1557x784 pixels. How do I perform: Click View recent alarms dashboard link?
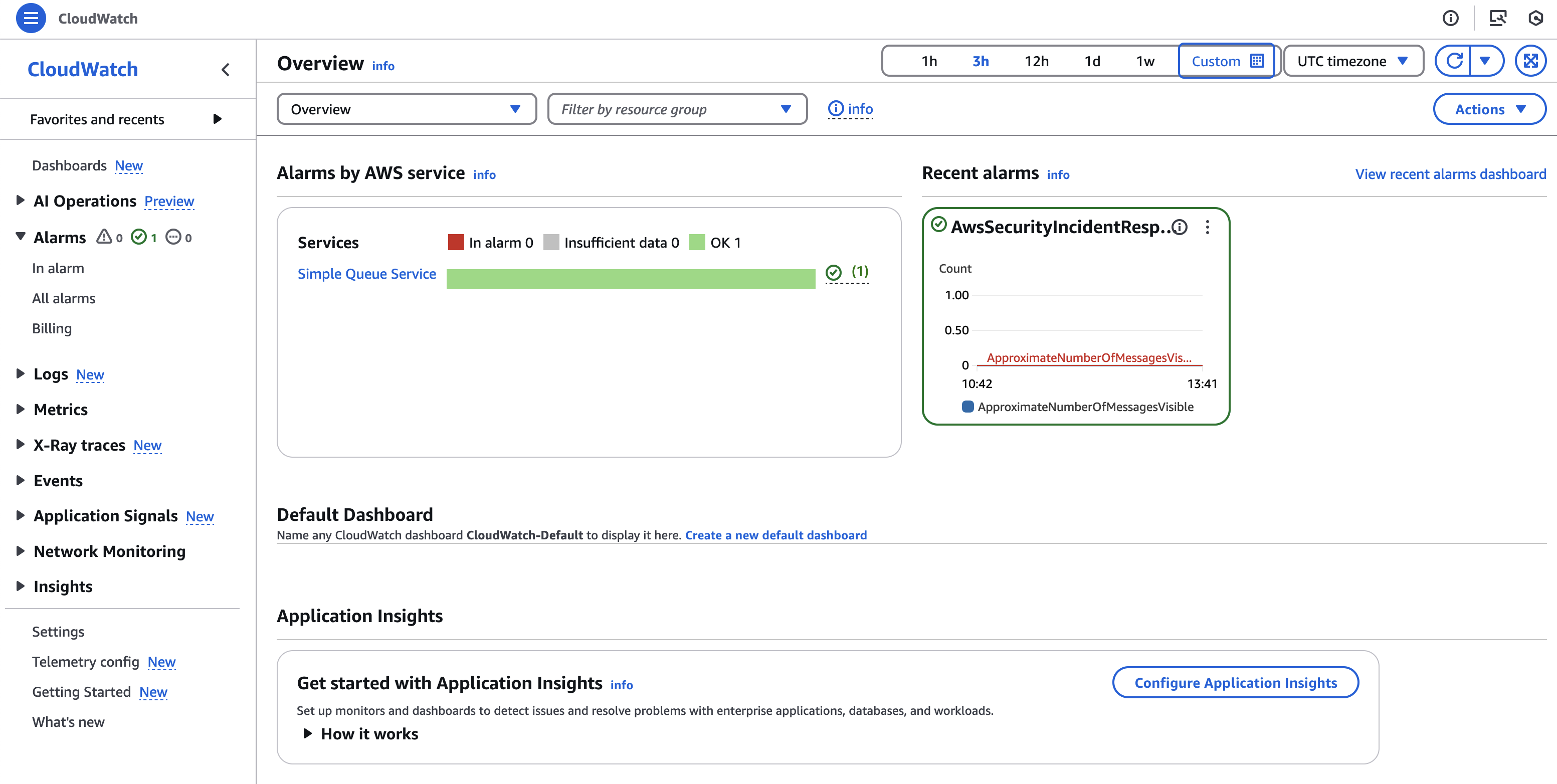(x=1451, y=174)
